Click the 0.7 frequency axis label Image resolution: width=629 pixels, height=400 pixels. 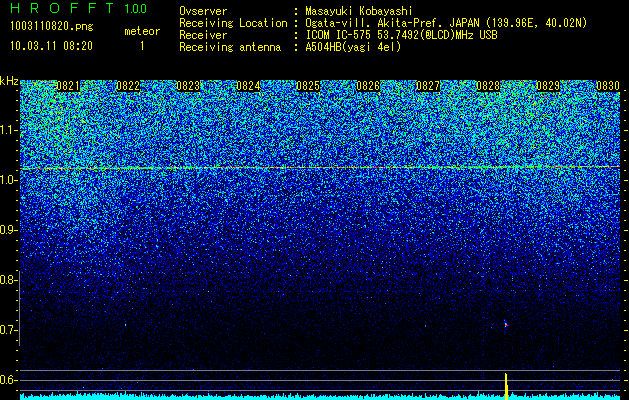point(7,330)
